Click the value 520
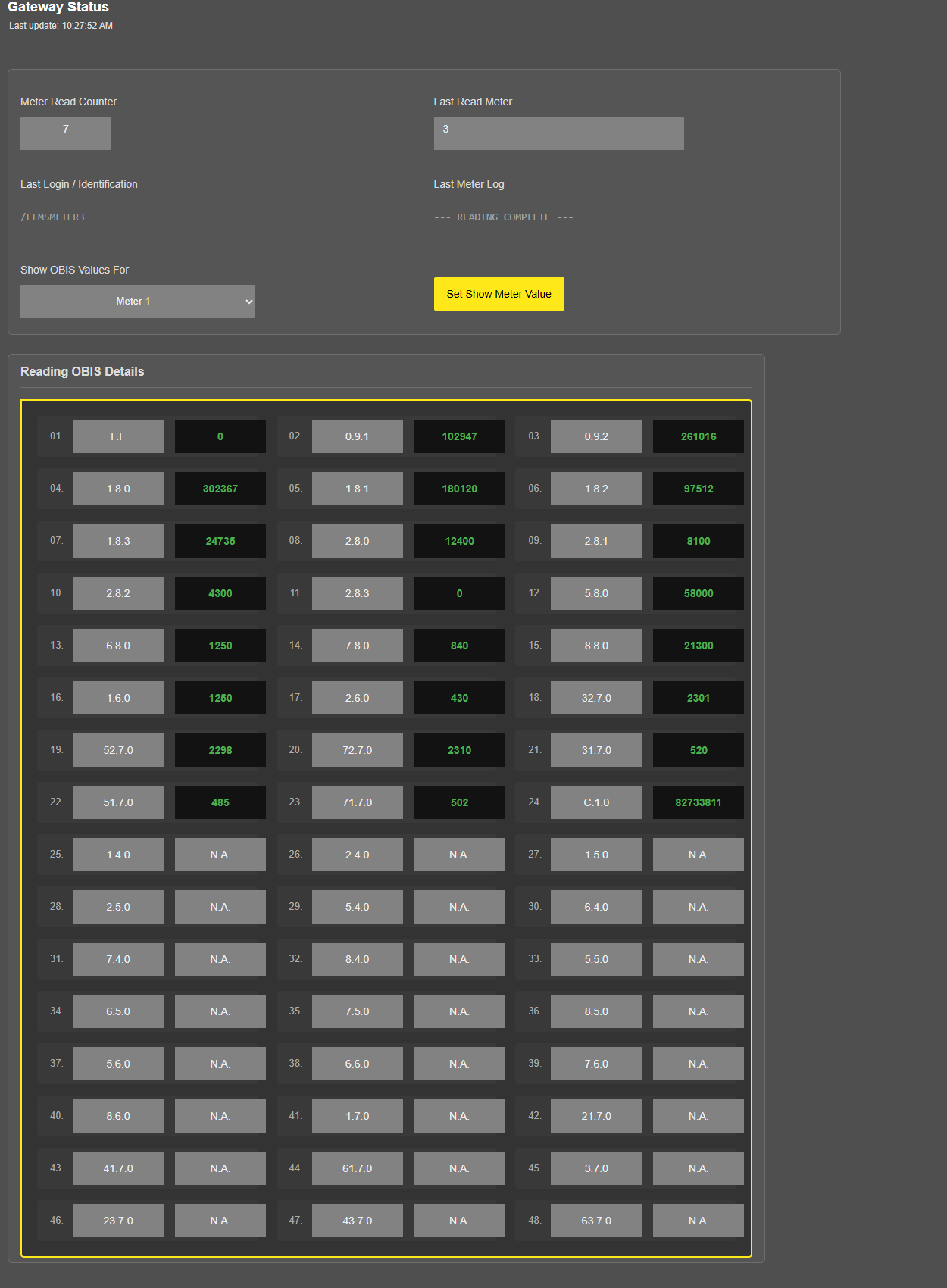 coord(699,750)
